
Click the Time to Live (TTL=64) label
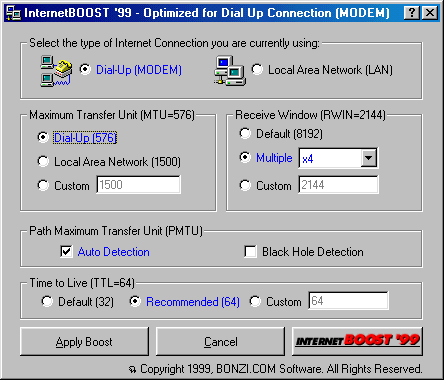coord(82,283)
